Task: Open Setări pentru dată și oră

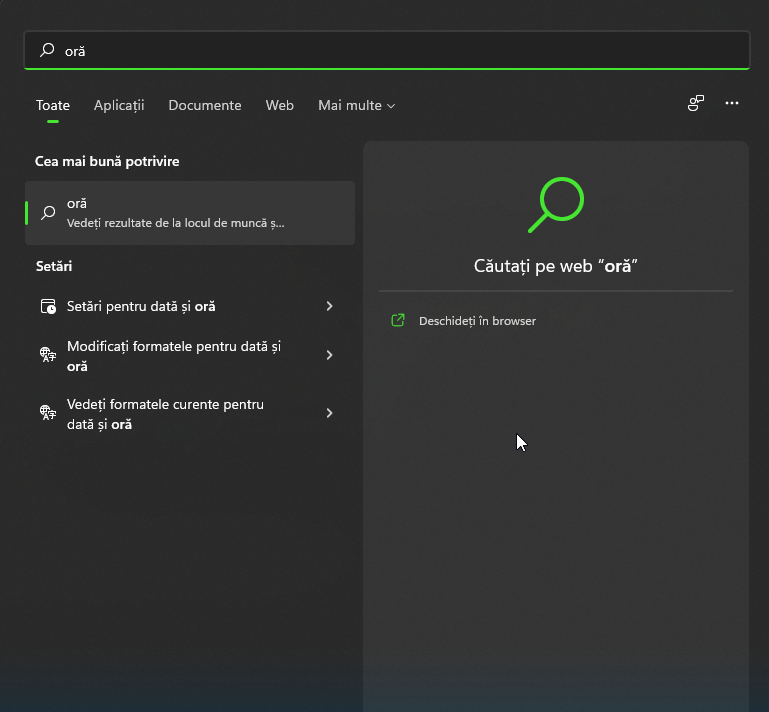Action: coord(190,306)
